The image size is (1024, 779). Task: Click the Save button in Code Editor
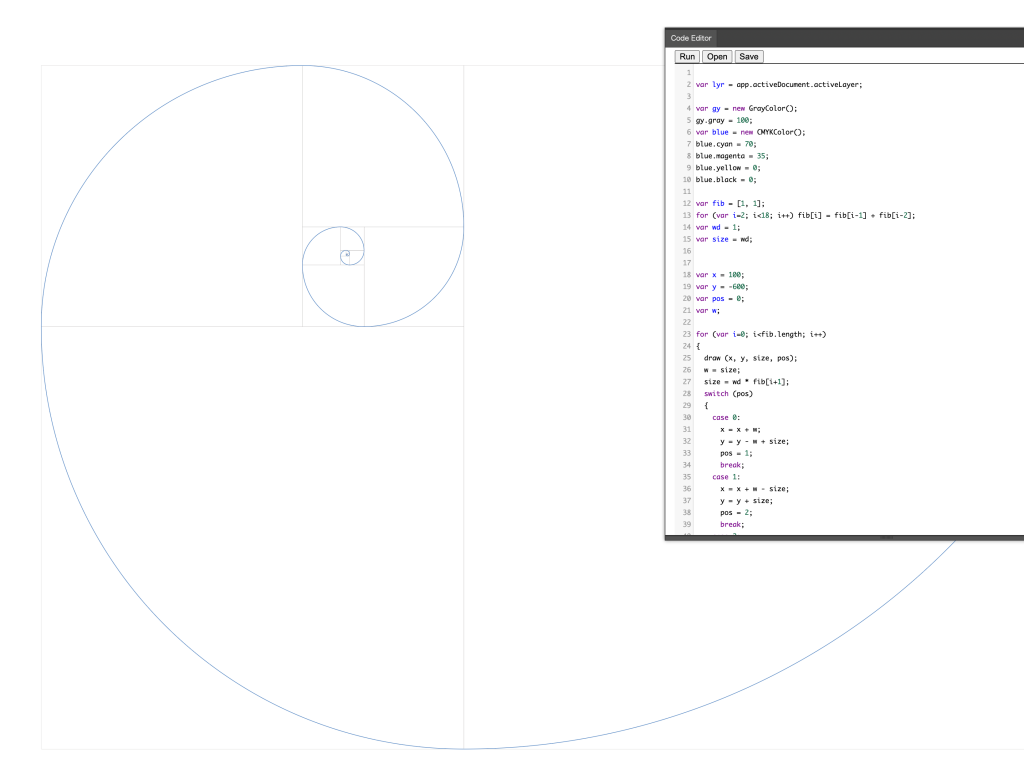748,57
